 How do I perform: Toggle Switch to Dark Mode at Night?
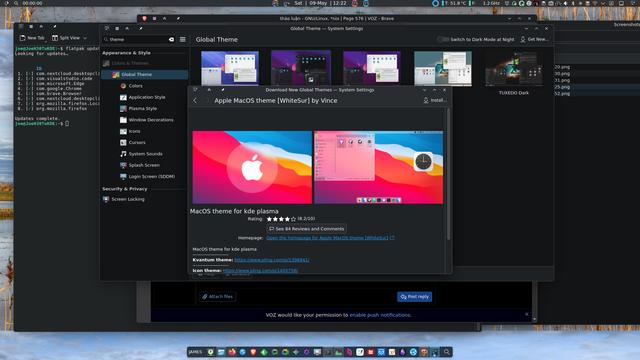[x=442, y=40]
